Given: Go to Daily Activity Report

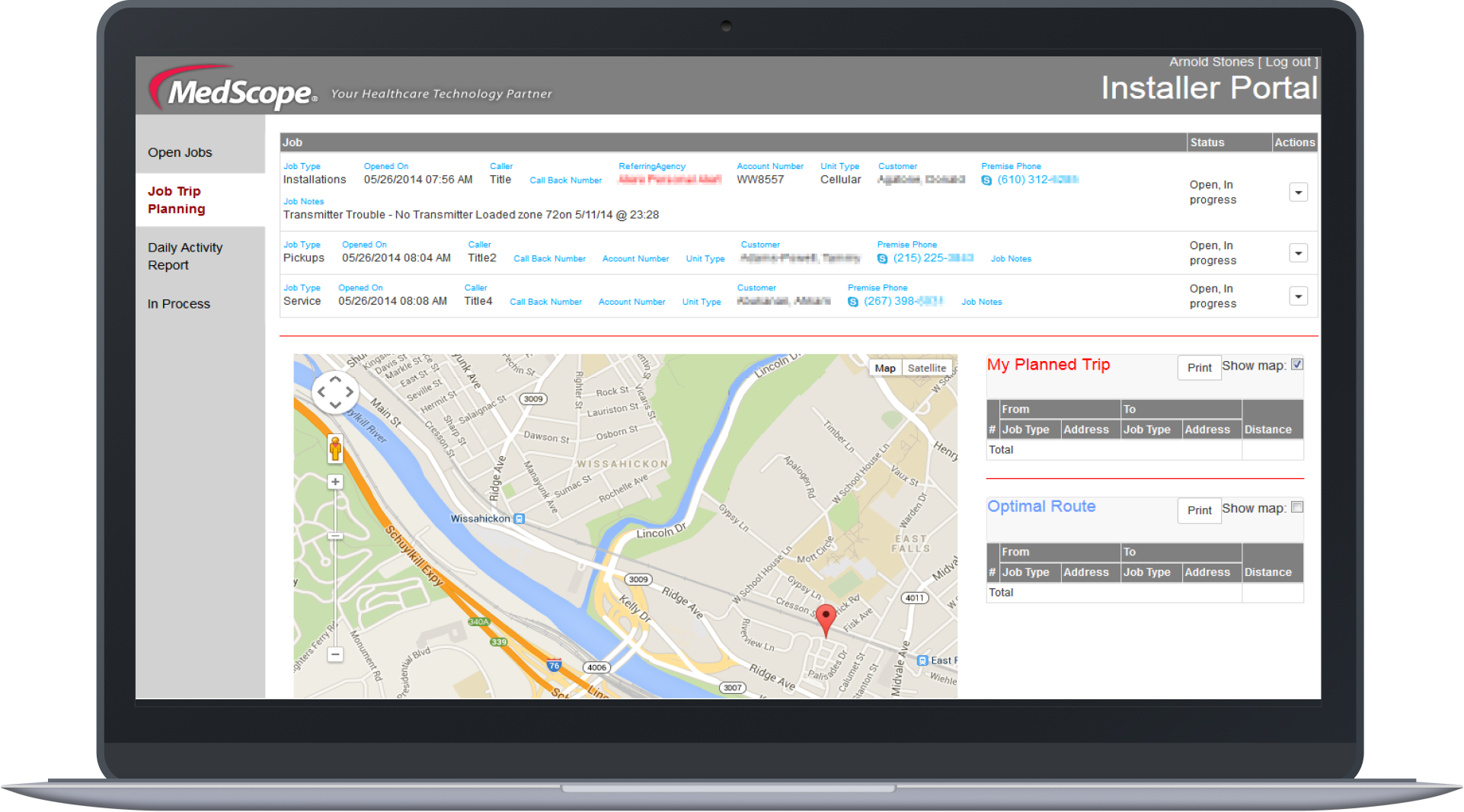Looking at the screenshot, I should tap(185, 257).
